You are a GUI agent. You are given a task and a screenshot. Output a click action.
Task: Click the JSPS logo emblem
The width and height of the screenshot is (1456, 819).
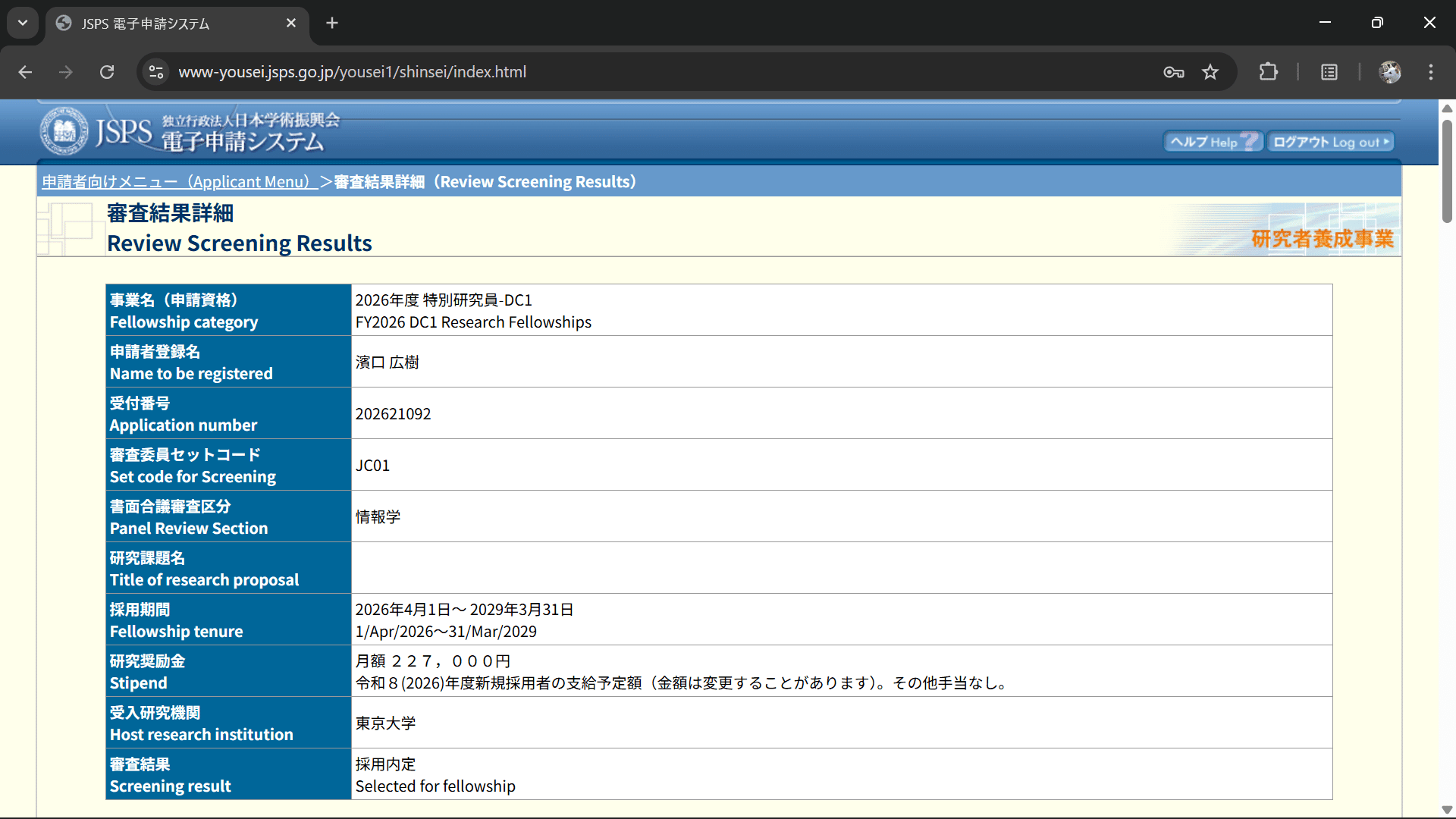pos(64,131)
